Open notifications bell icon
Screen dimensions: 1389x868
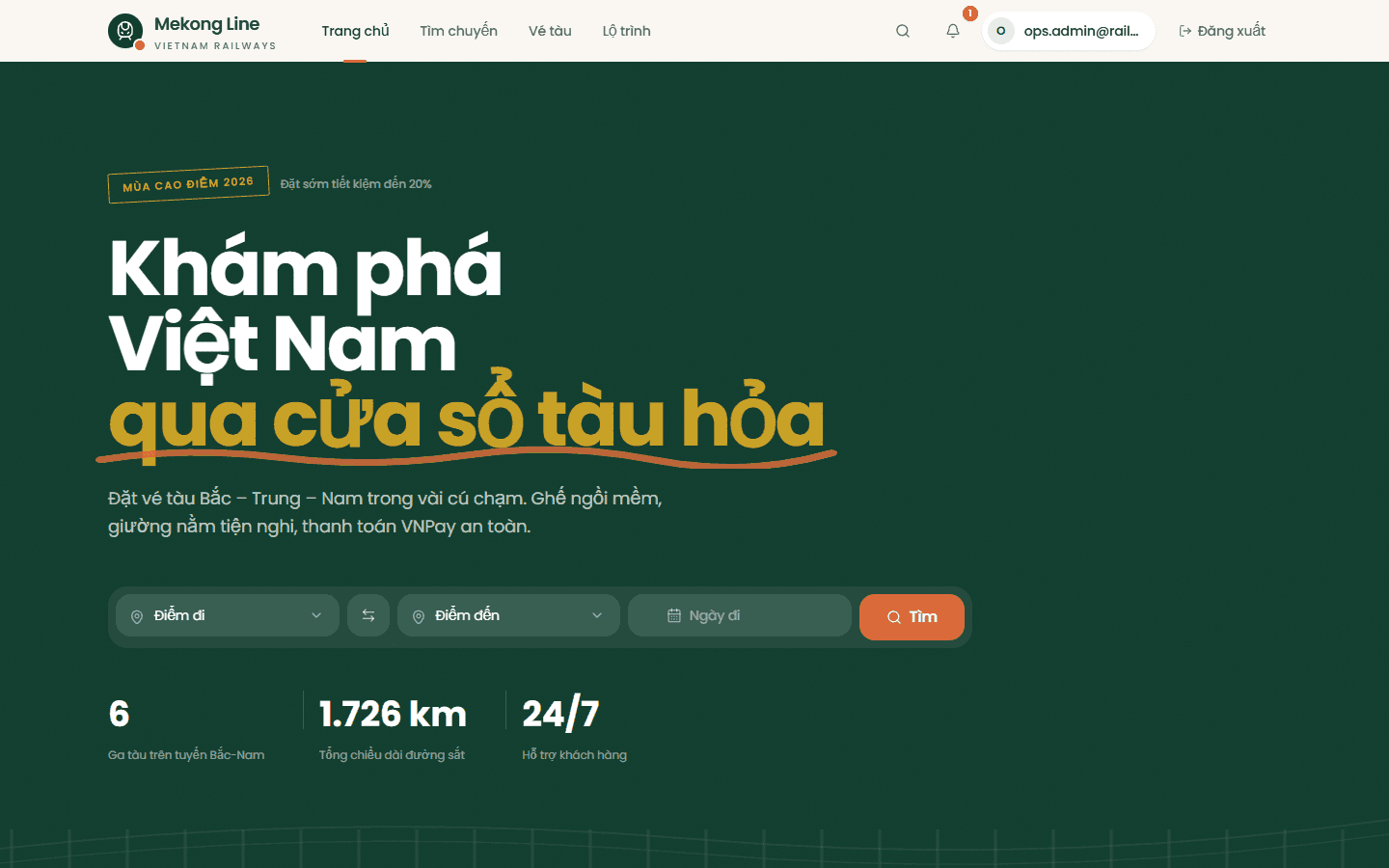(x=953, y=31)
